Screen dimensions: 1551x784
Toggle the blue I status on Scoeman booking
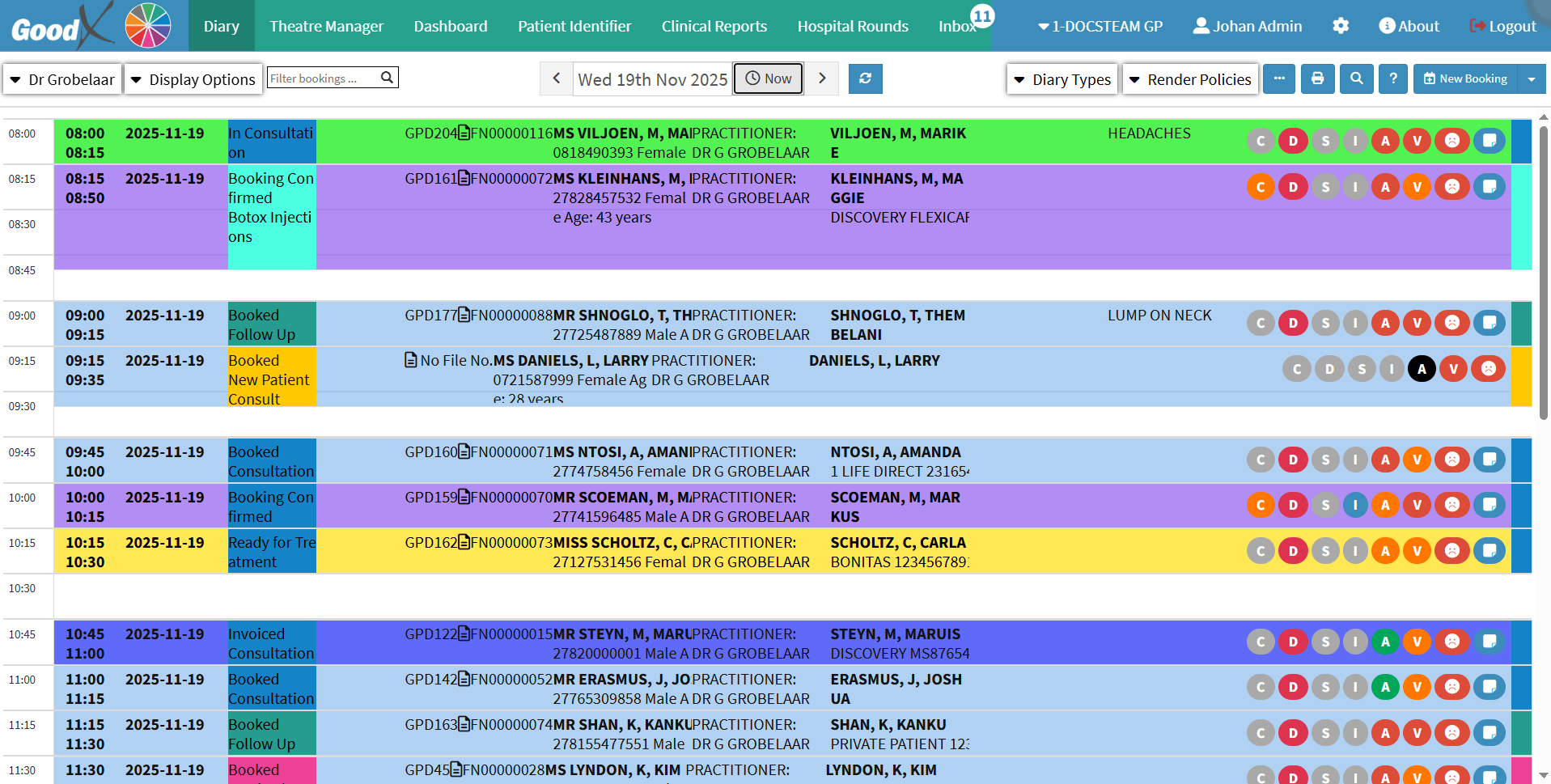(1355, 505)
